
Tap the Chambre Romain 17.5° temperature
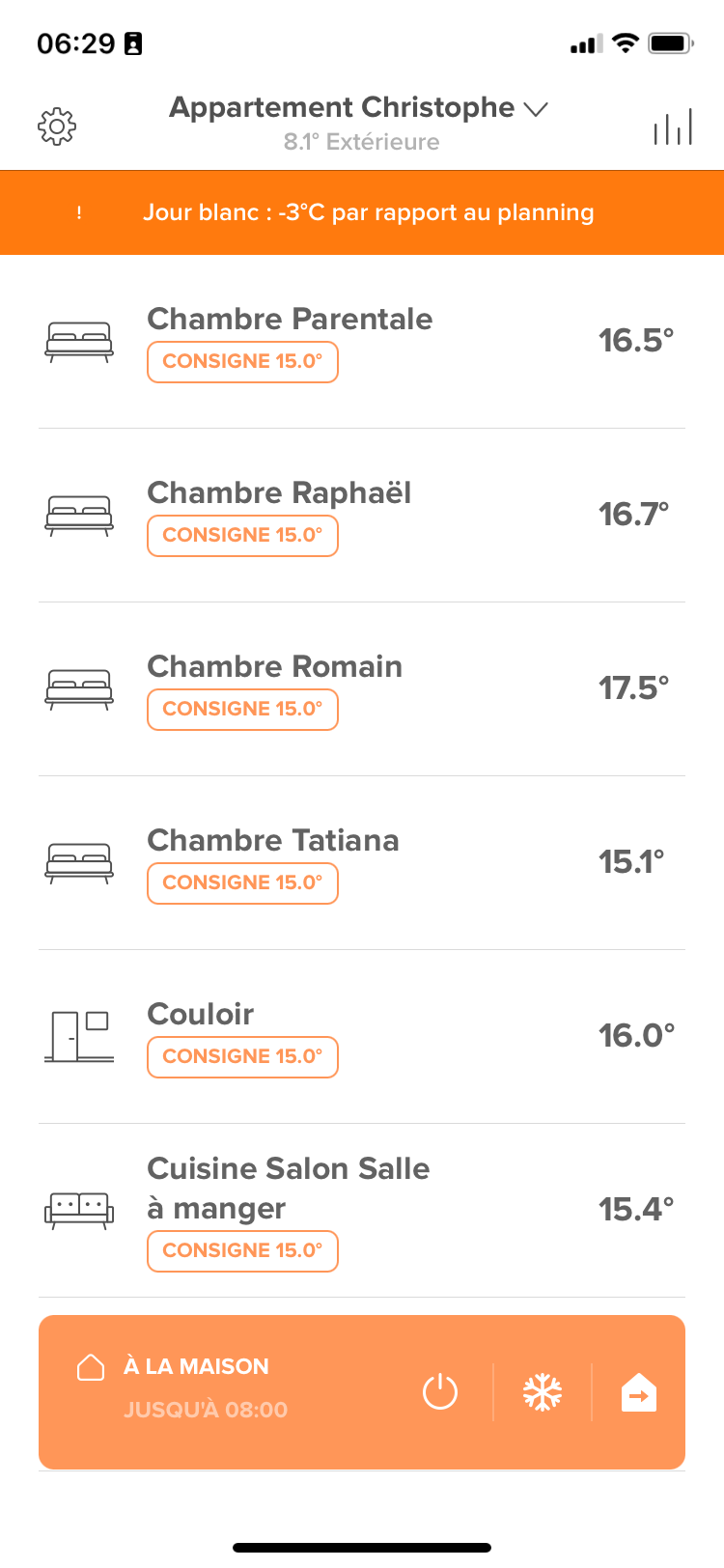634,687
